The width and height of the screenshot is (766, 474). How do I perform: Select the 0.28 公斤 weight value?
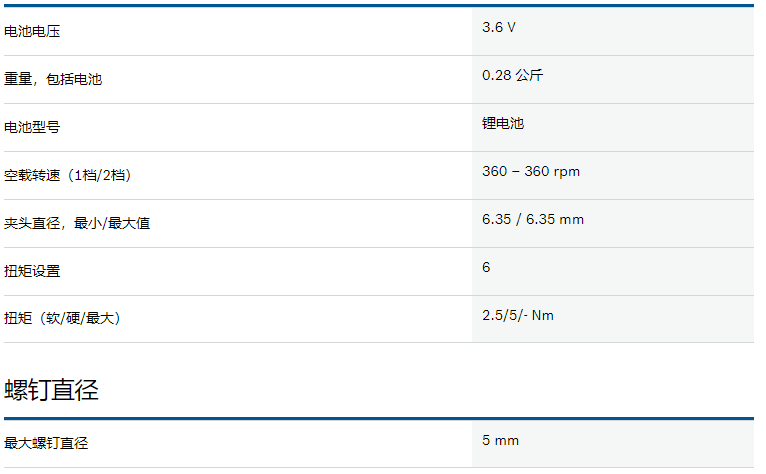click(512, 75)
